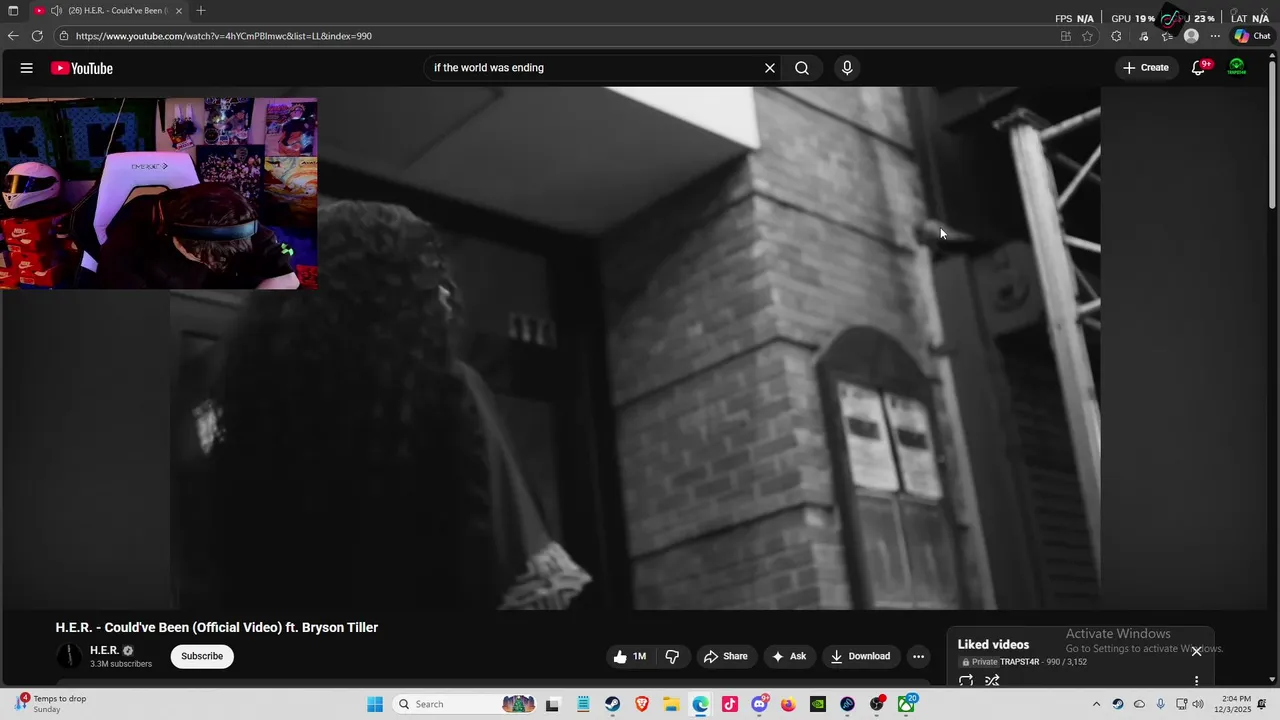Image resolution: width=1280 pixels, height=720 pixels.
Task: Open the H.E.R. channel name link
Action: [104, 650]
